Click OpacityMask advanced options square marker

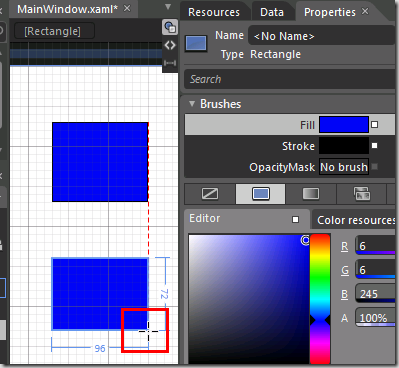[375, 167]
